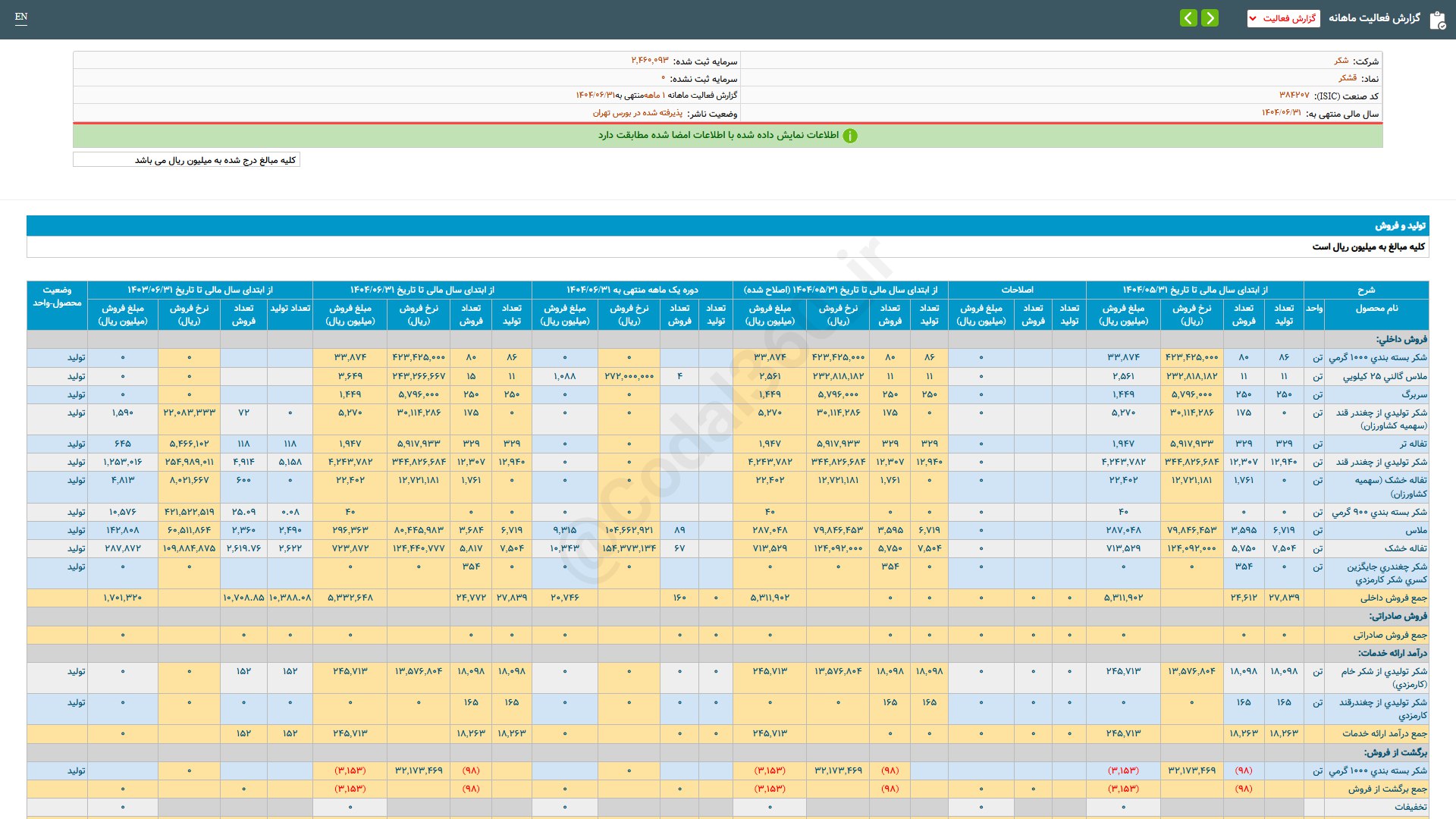Click the green left-arrow navigation button
The image size is (1456, 819).
point(1188,17)
